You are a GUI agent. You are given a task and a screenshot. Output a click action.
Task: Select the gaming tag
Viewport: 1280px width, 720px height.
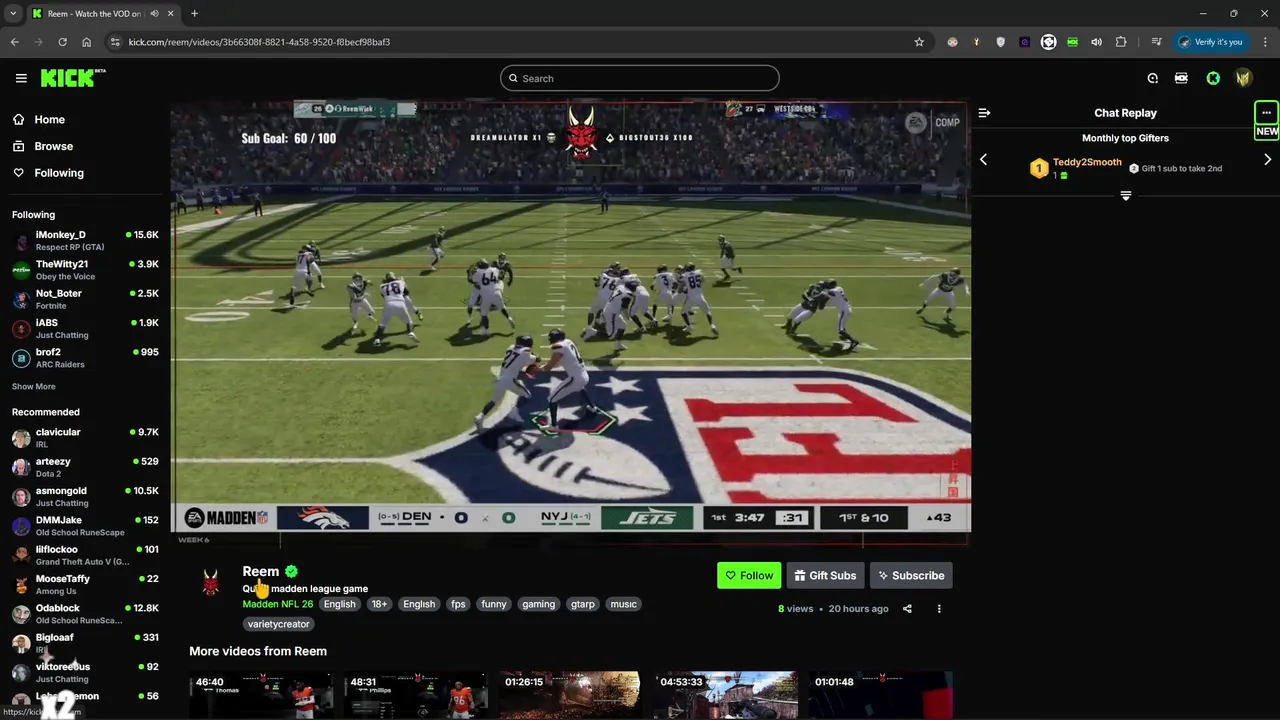[538, 604]
